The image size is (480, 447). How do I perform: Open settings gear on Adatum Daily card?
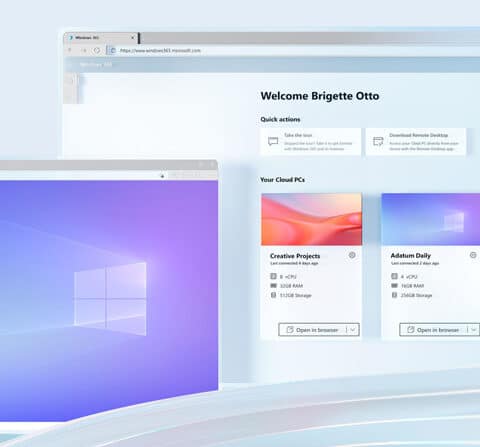pos(473,255)
